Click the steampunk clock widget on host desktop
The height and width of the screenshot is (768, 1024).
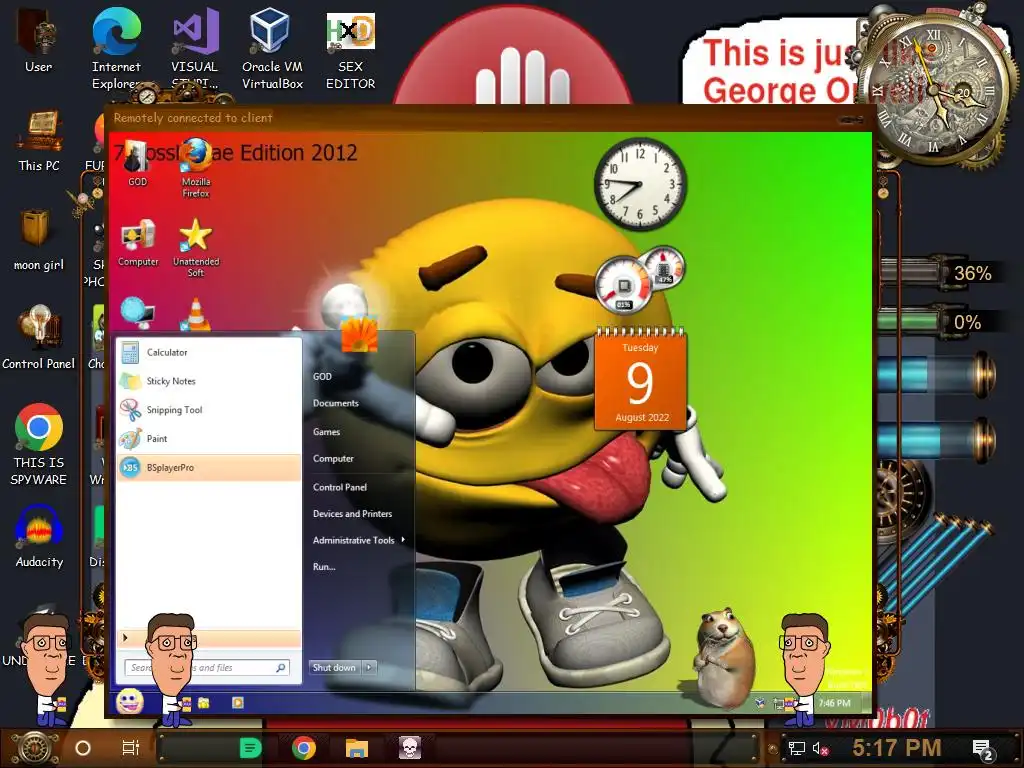tap(935, 88)
